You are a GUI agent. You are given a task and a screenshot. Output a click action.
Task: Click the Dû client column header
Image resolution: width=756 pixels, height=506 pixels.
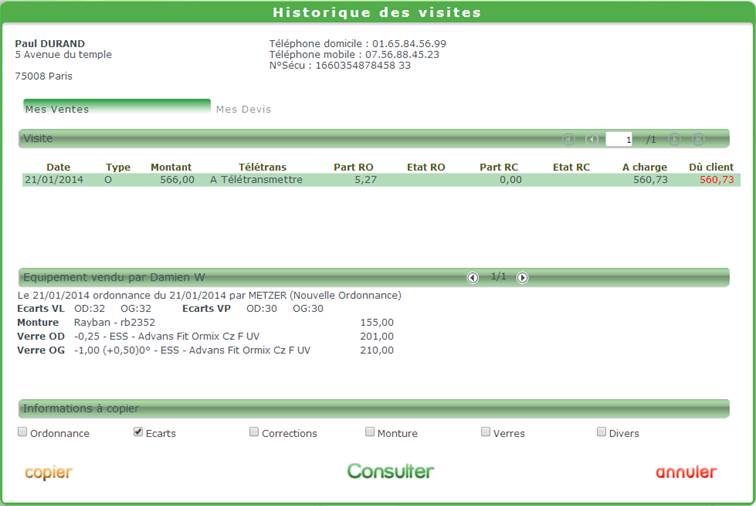[711, 167]
